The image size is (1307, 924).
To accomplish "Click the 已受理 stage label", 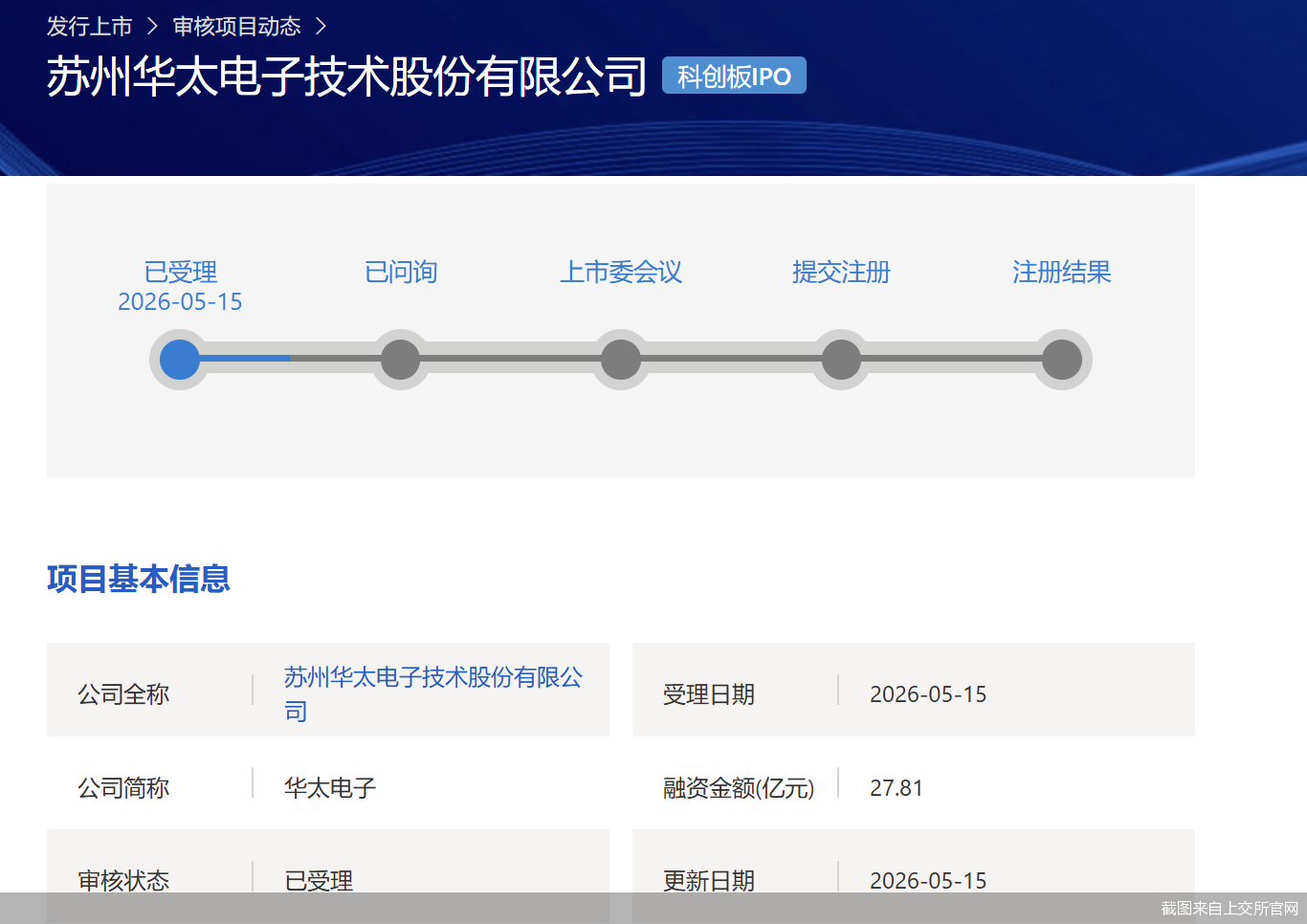I will pos(181,272).
